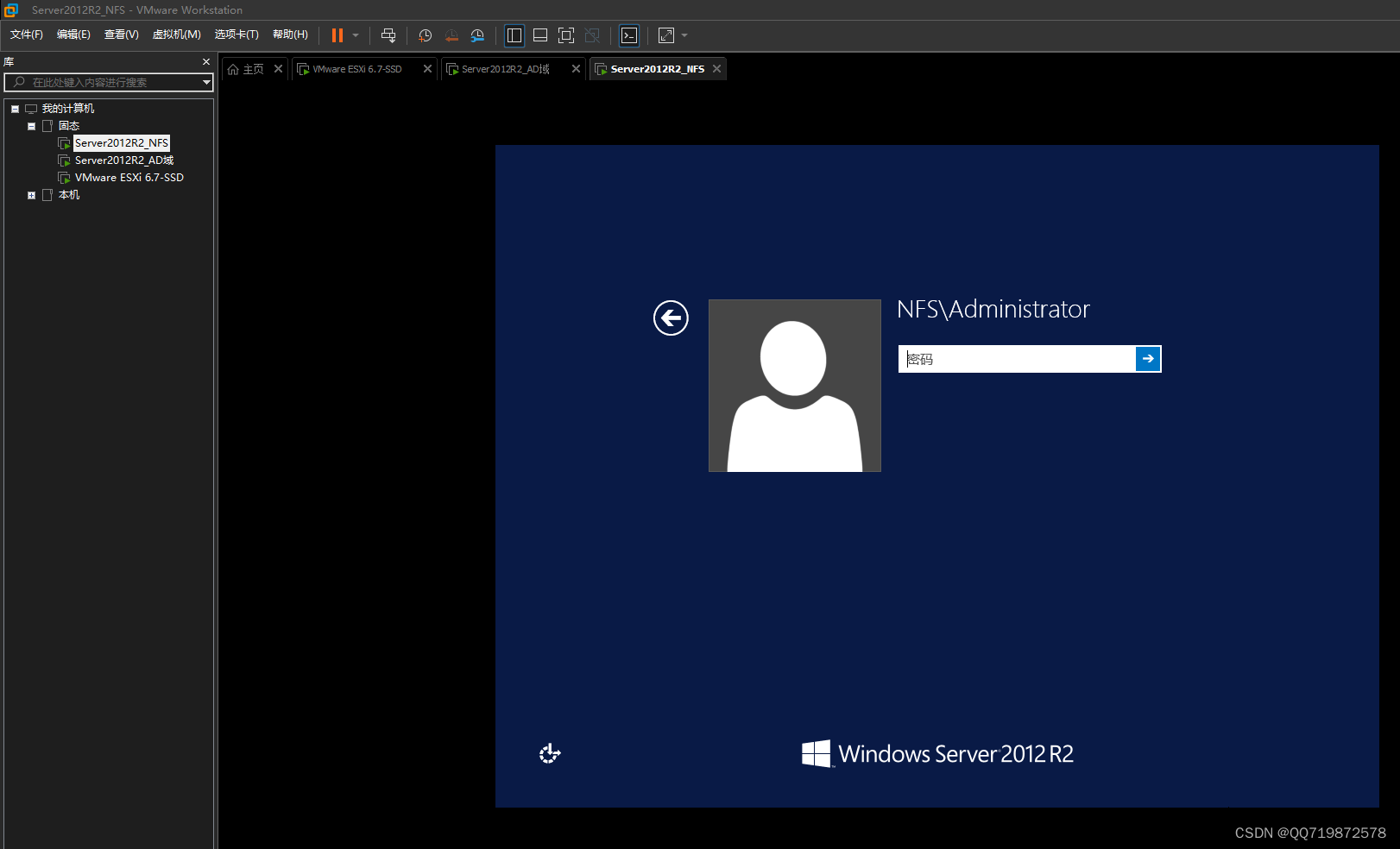Screen dimensions: 1400x849
Task: Take a snapshot of this virtual machine
Action: coord(425,35)
